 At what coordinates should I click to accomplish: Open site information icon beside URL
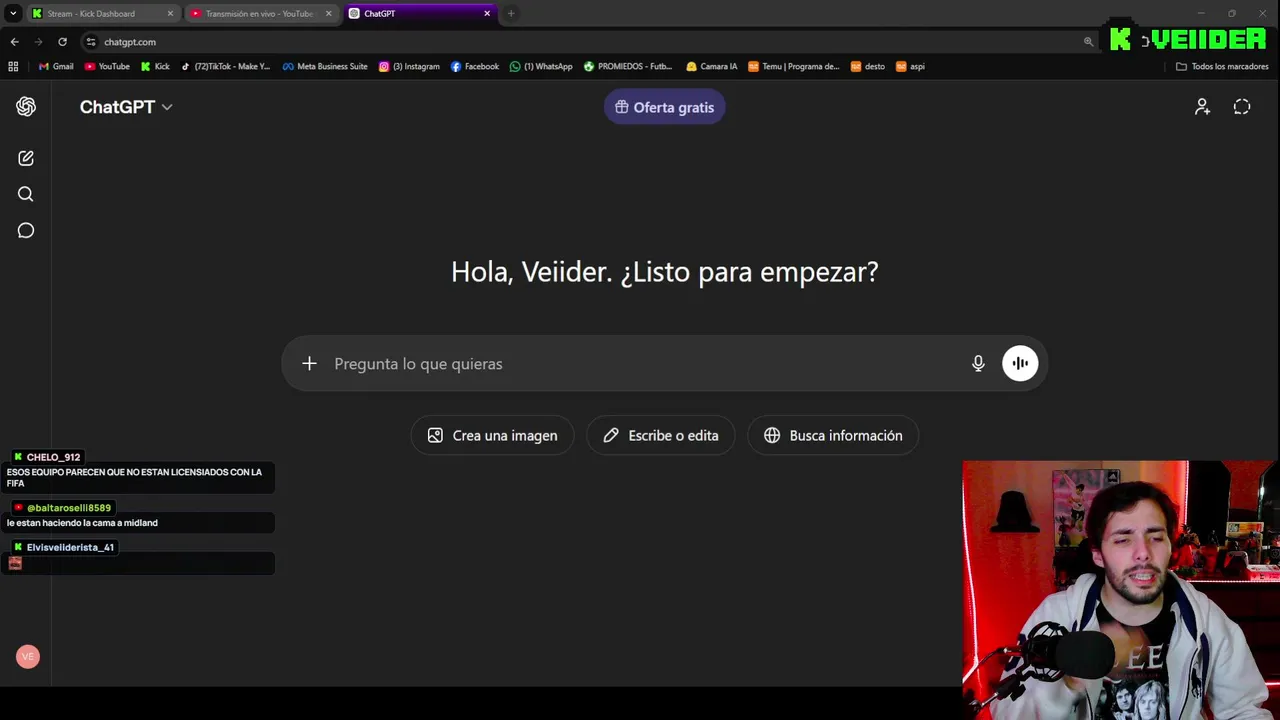(x=90, y=42)
